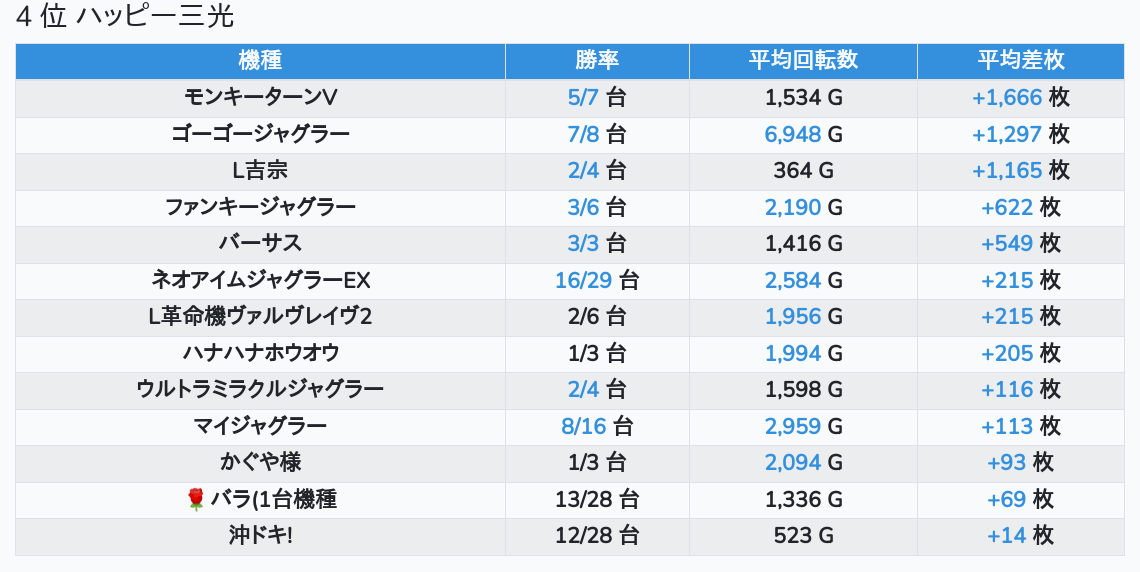Click ウルトラミラクルジャグラー machine name
Image resolution: width=1140 pixels, height=572 pixels.
260,389
